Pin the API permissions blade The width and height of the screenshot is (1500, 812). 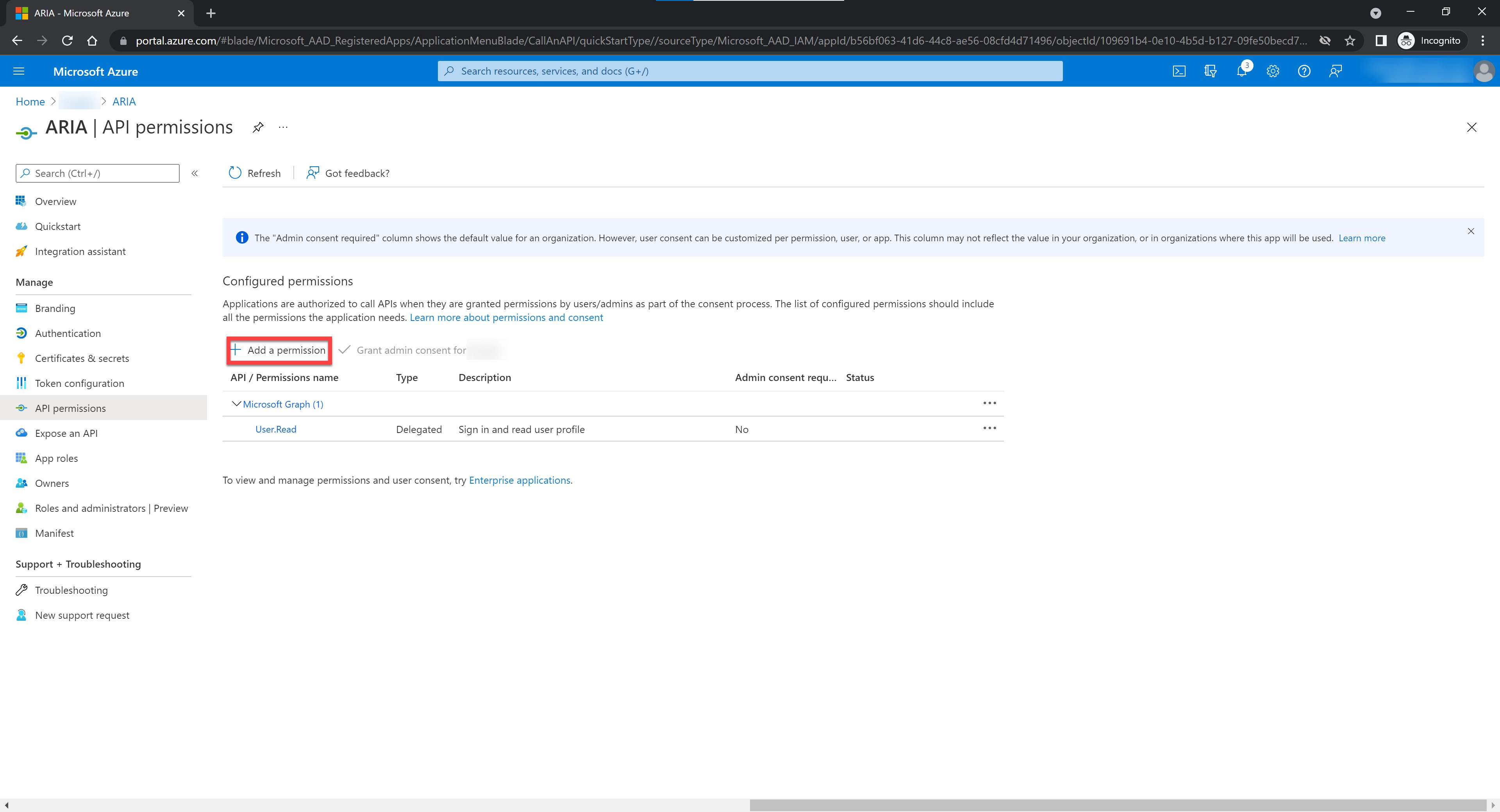[x=258, y=127]
